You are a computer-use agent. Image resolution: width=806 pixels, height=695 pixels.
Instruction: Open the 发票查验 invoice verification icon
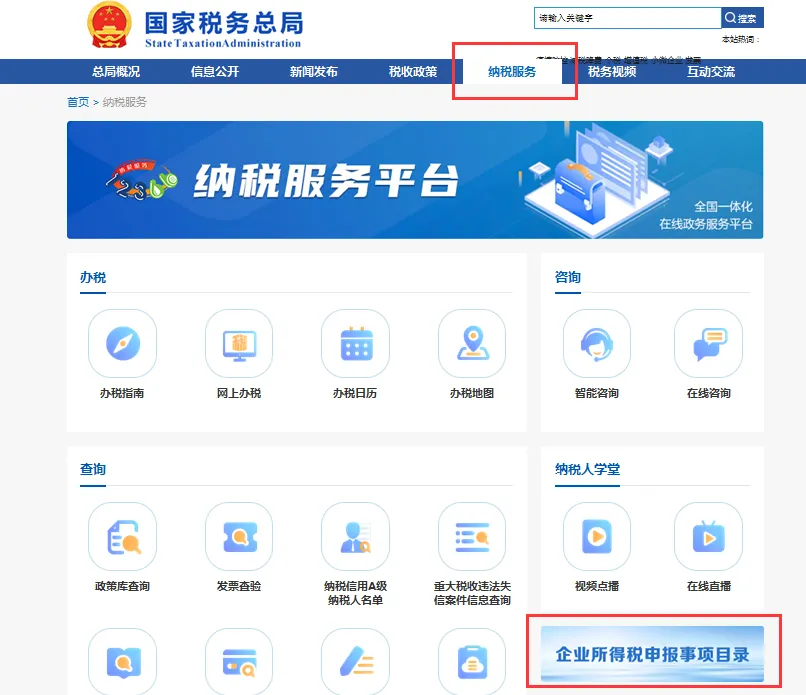[238, 537]
